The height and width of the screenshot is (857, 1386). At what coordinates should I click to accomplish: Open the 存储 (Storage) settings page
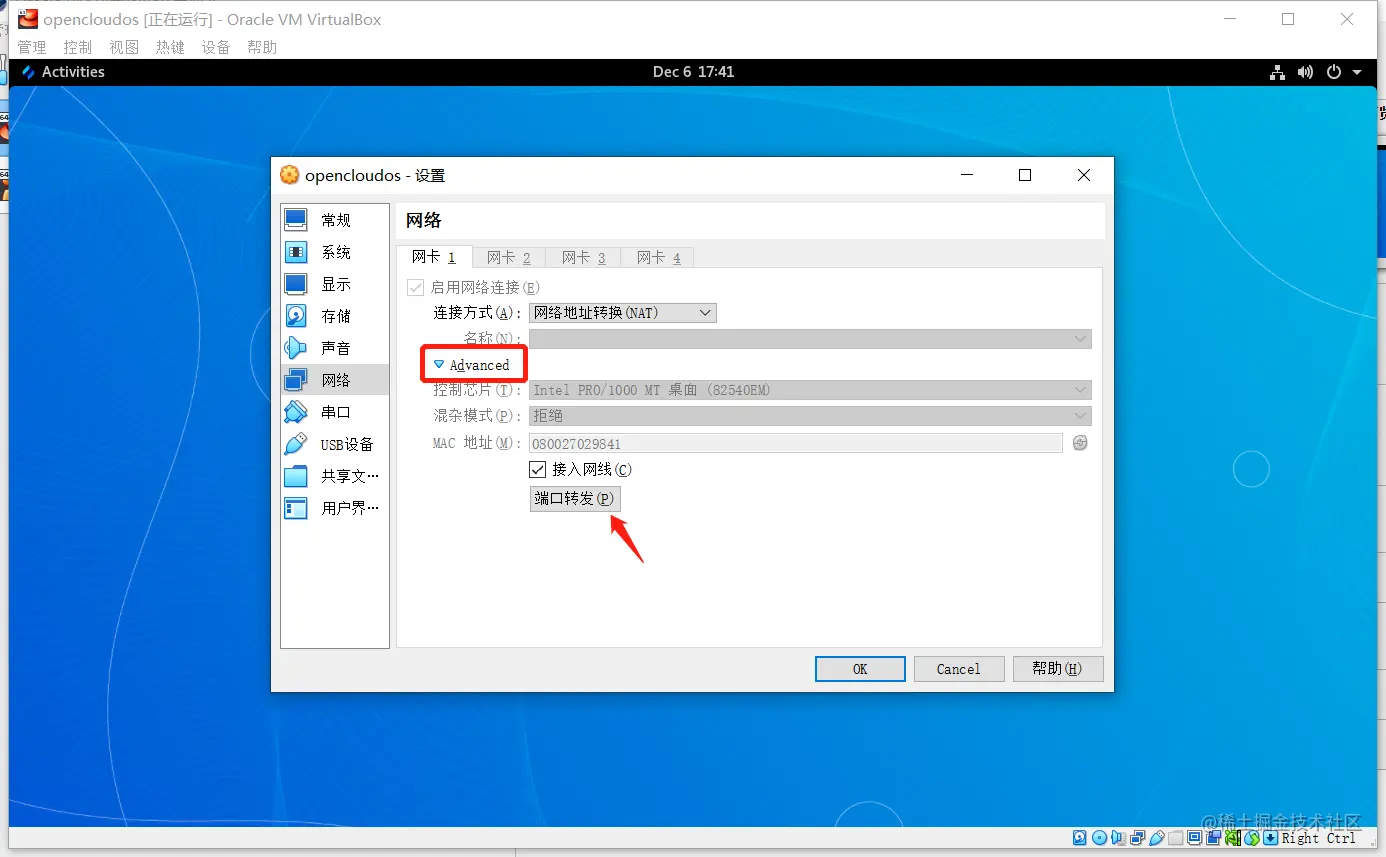coord(334,316)
